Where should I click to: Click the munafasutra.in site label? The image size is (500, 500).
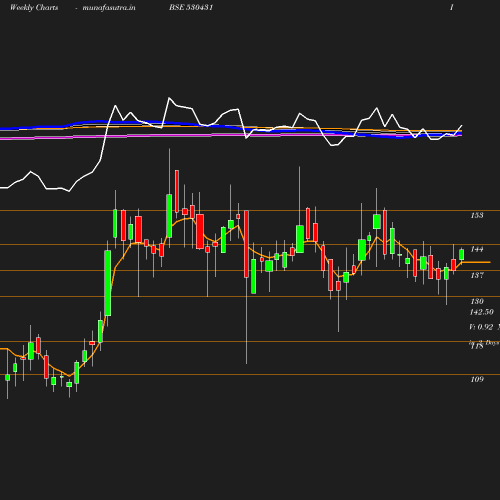coord(109,7)
